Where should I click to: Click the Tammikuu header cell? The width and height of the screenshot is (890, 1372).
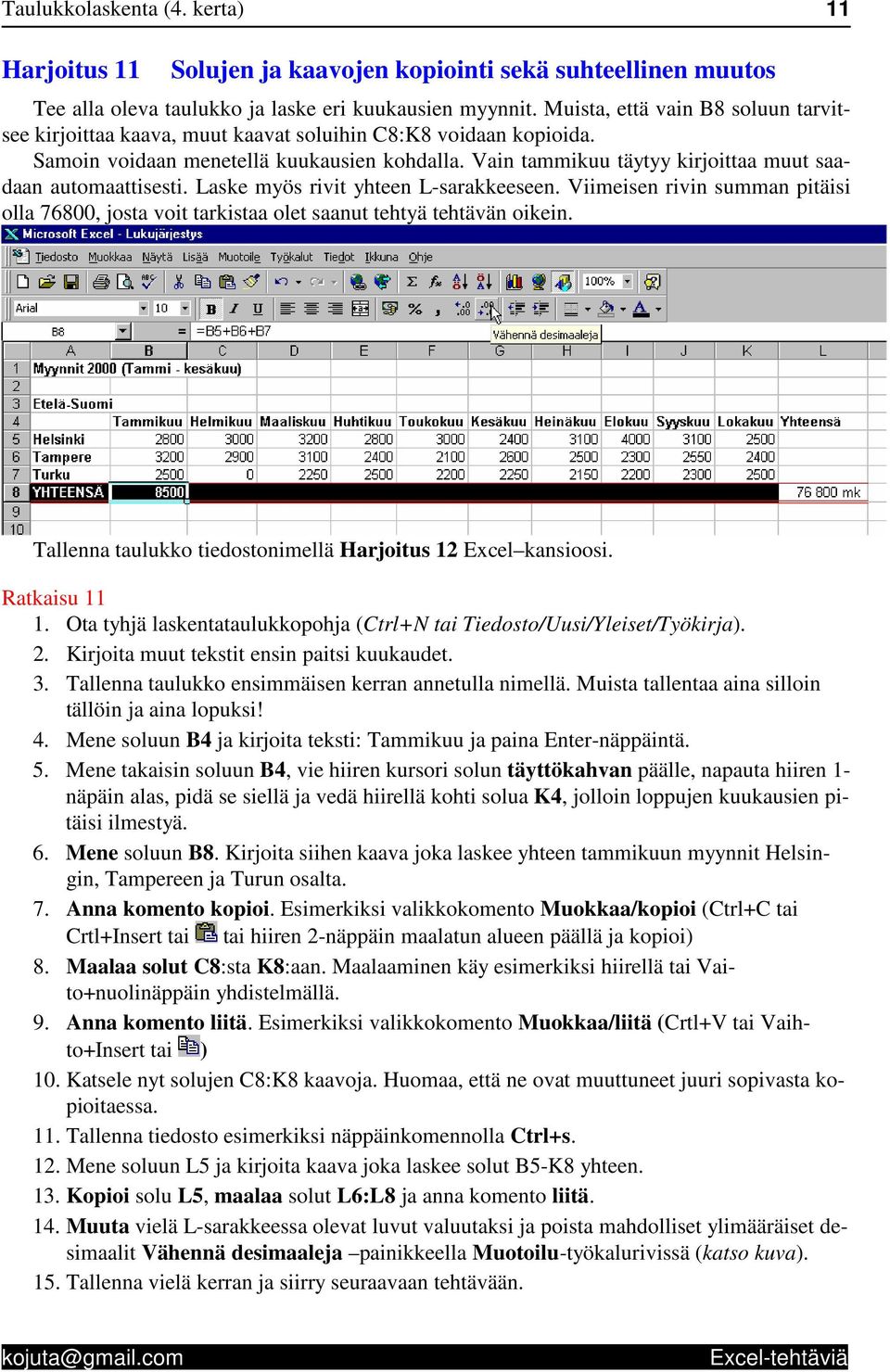148,421
